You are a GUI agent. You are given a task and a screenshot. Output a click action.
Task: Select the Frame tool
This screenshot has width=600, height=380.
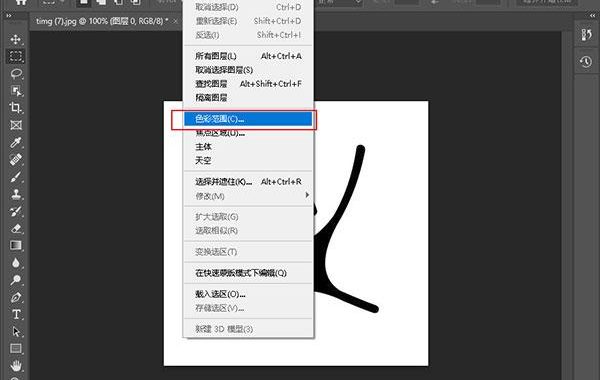pyautogui.click(x=16, y=125)
